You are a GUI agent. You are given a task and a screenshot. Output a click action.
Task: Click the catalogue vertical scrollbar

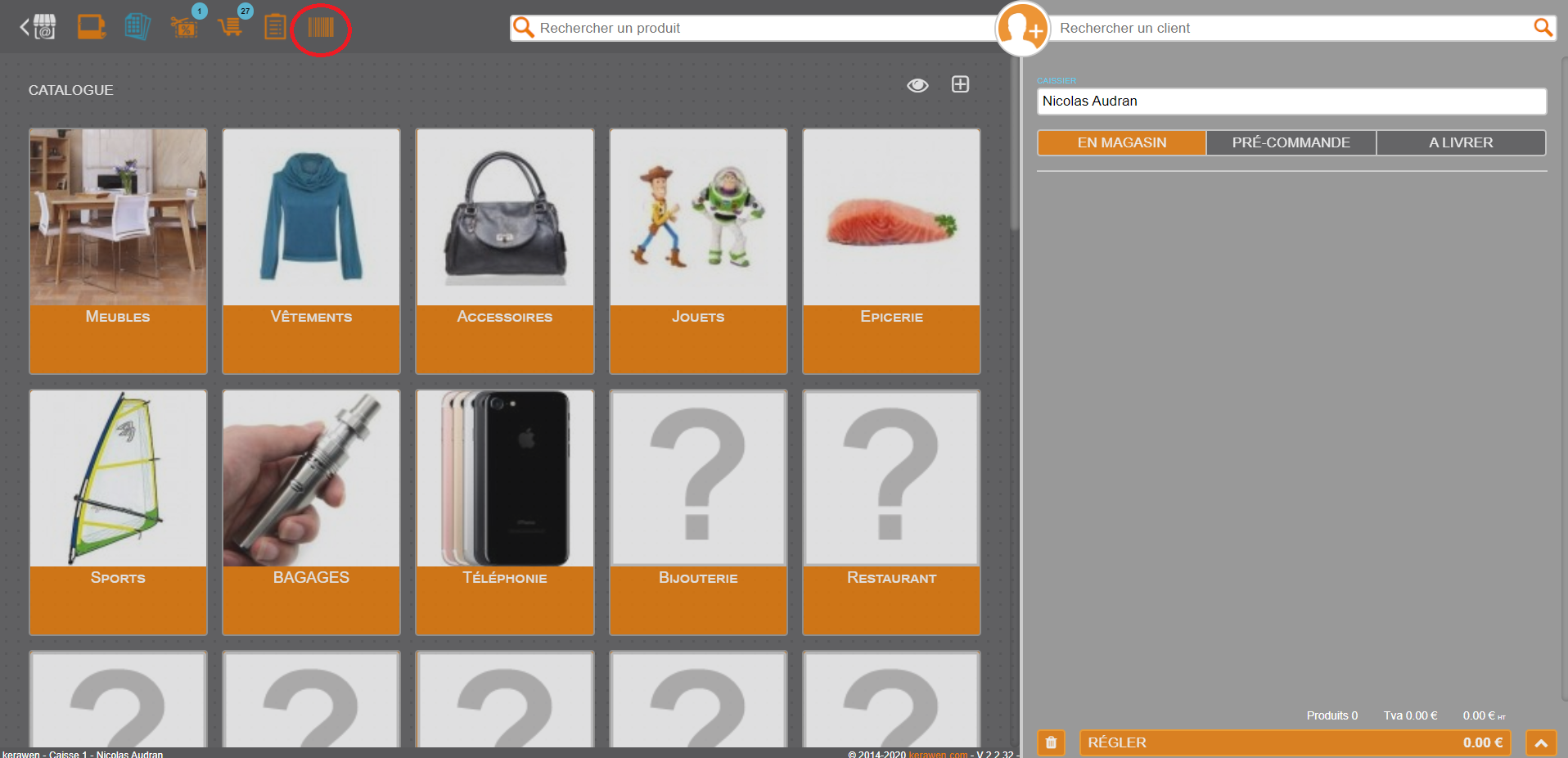click(x=1015, y=143)
